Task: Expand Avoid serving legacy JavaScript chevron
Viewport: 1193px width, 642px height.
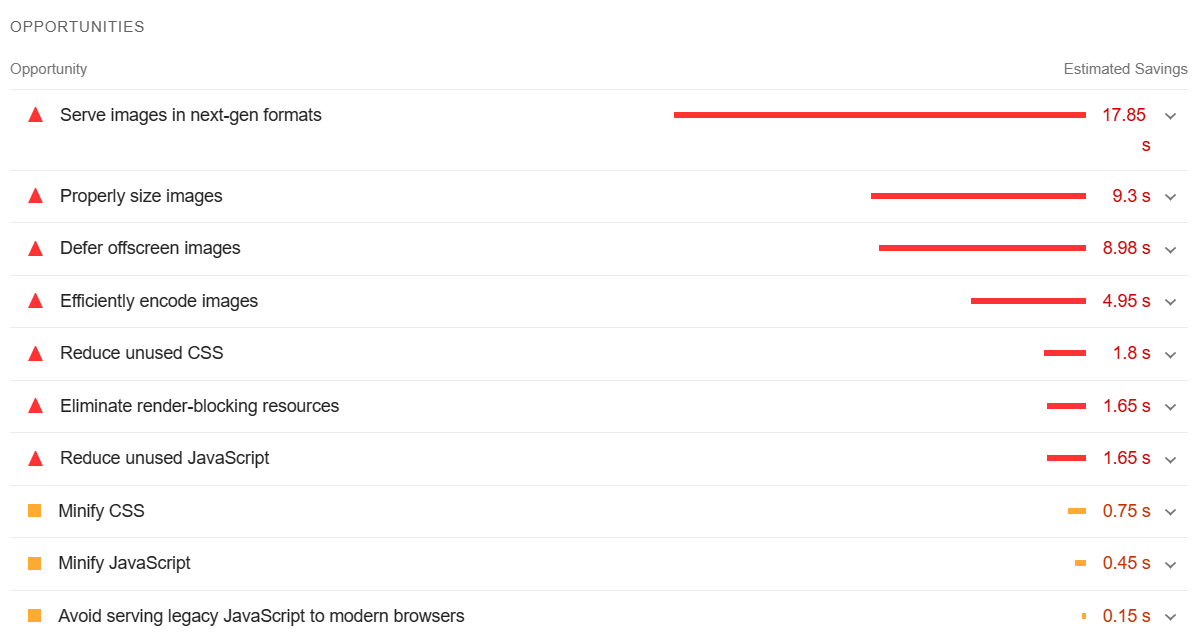Action: pos(1170,617)
